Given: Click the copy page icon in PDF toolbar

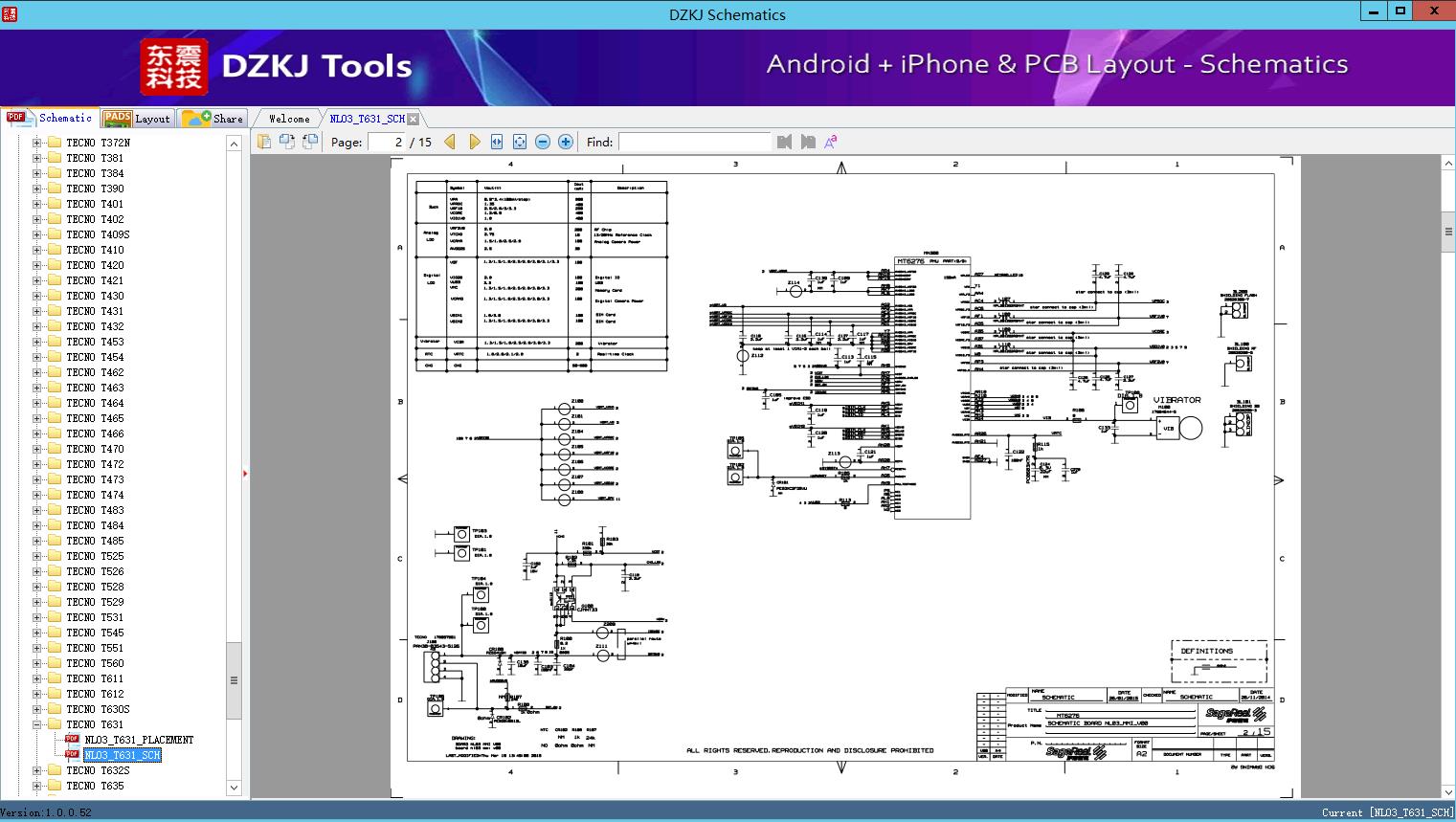Looking at the screenshot, I should coord(264,142).
